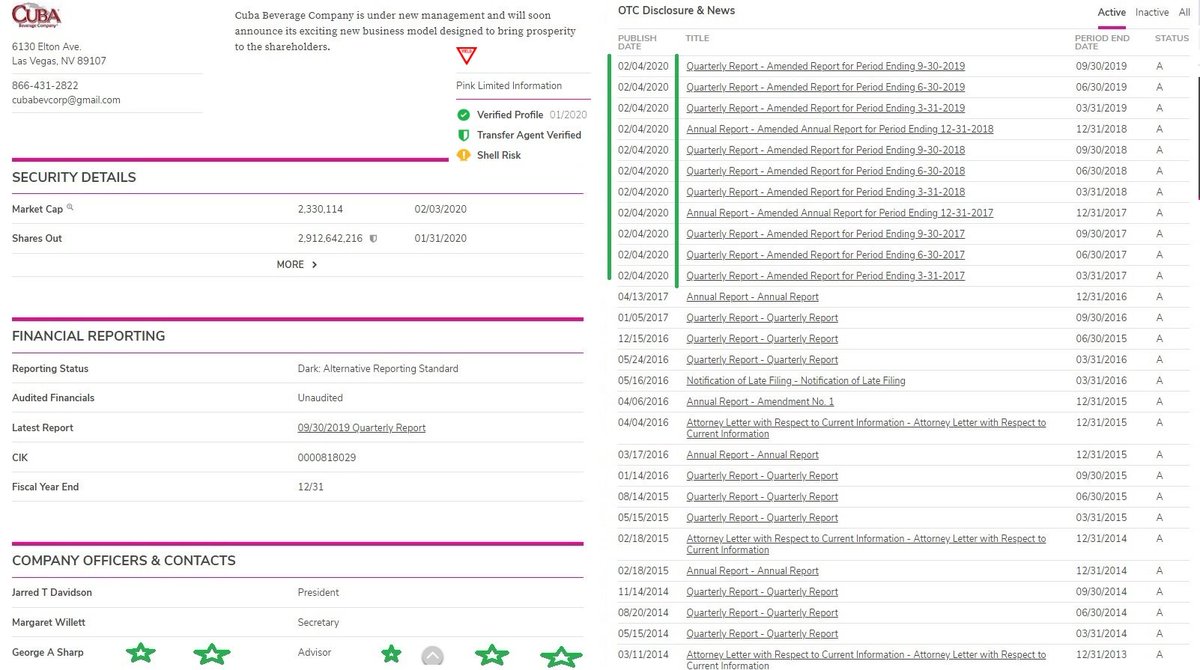This screenshot has width=1200, height=670.
Task: Open the Quarterly Report published 01/14/2016
Action: [x=762, y=476]
